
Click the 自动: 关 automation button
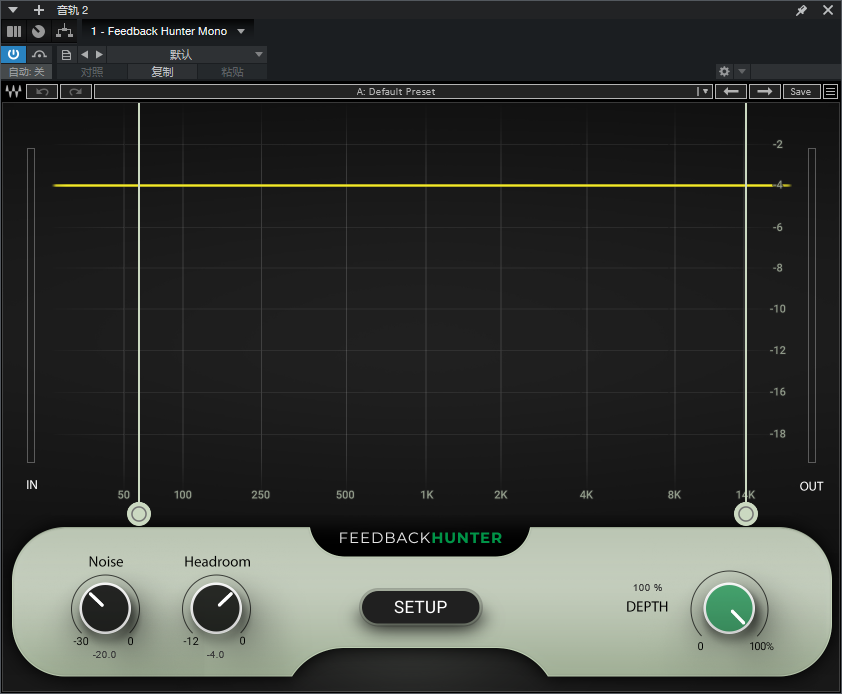tap(27, 71)
